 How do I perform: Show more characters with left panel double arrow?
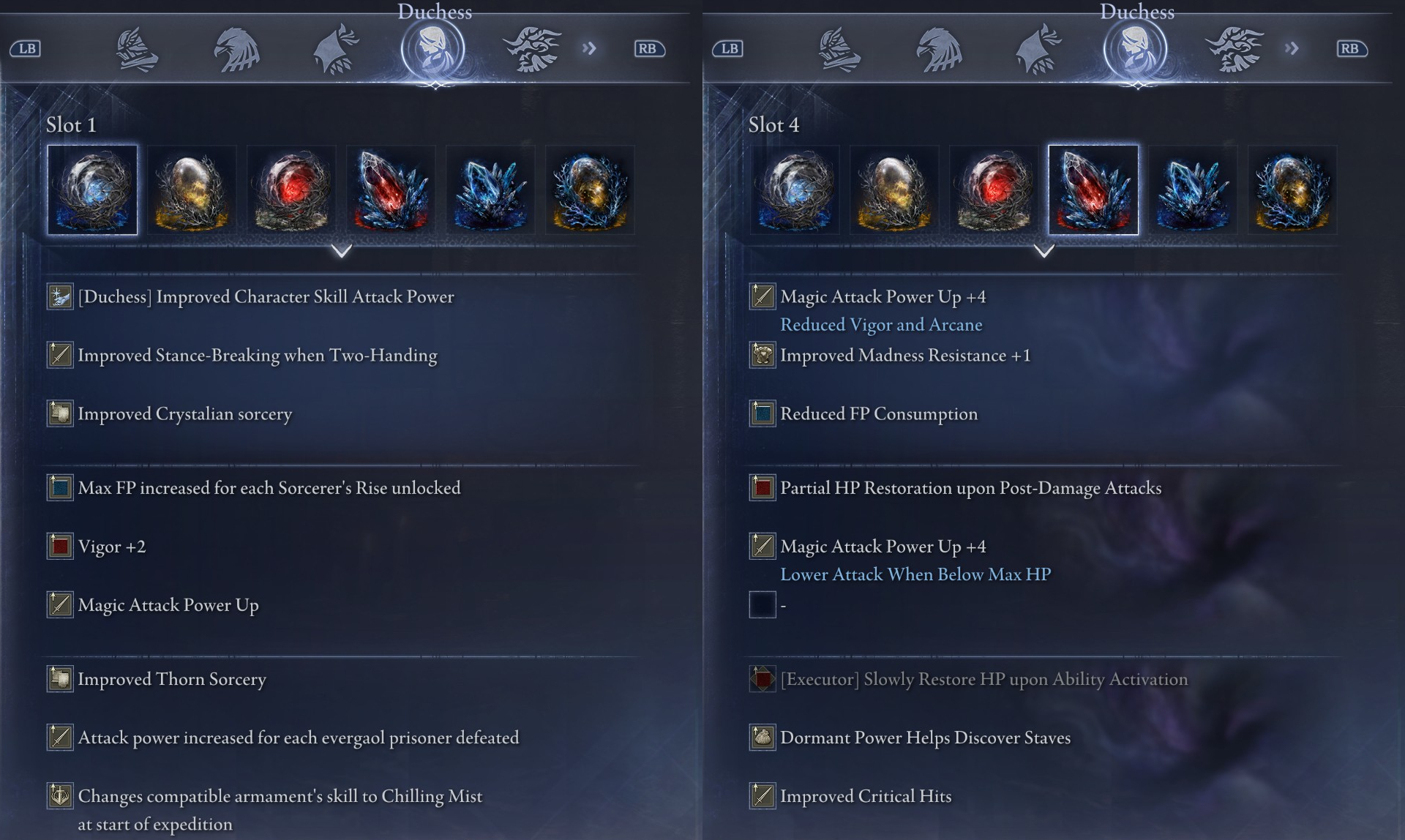pos(589,49)
